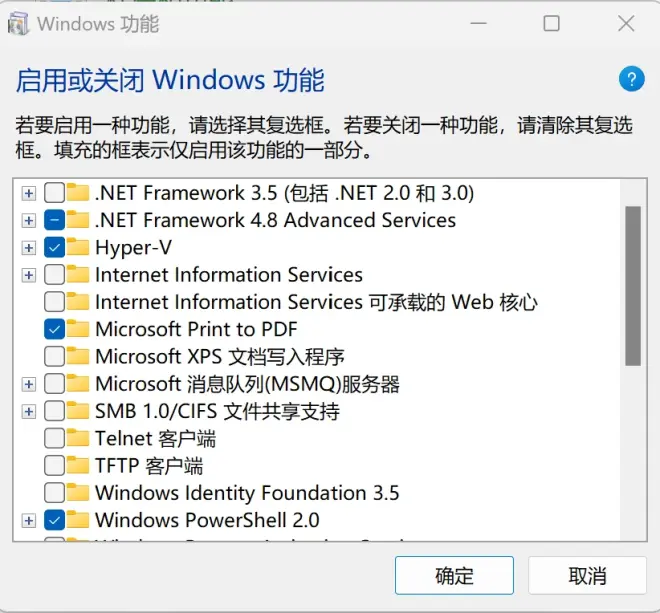
Task: Expand the Hyper-V tree node
Action: click(x=29, y=248)
